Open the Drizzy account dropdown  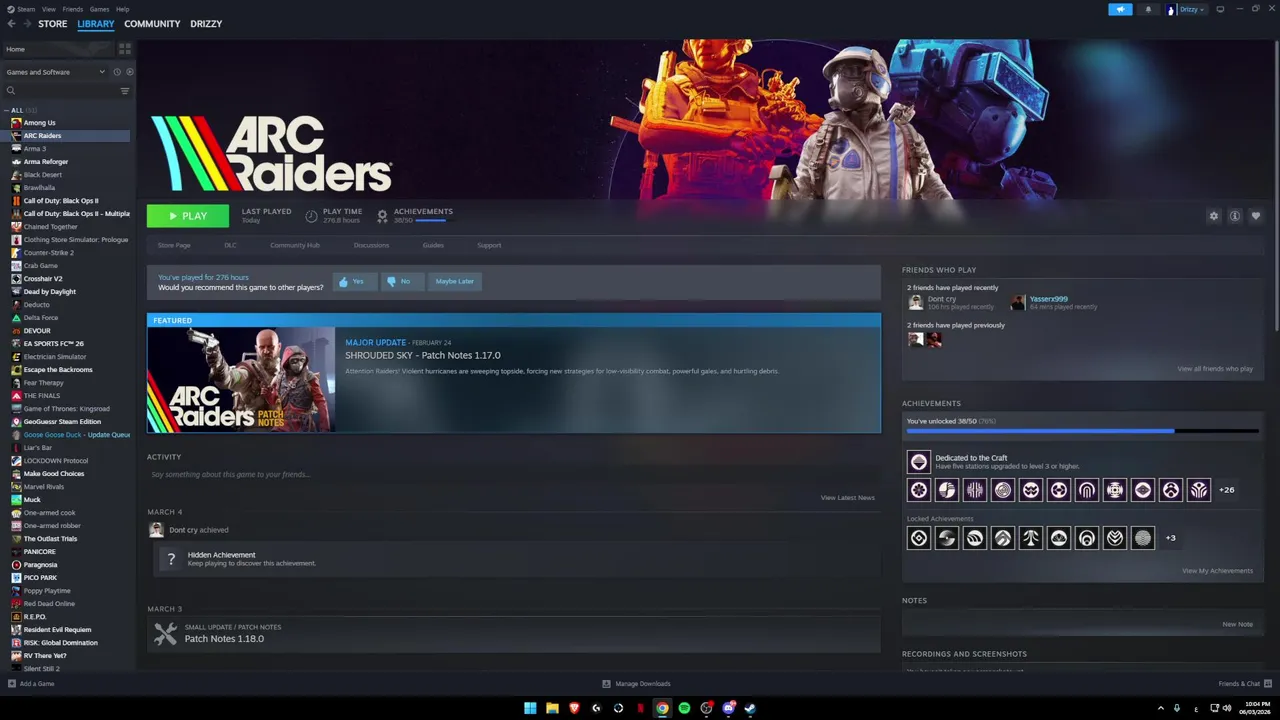coord(1187,9)
